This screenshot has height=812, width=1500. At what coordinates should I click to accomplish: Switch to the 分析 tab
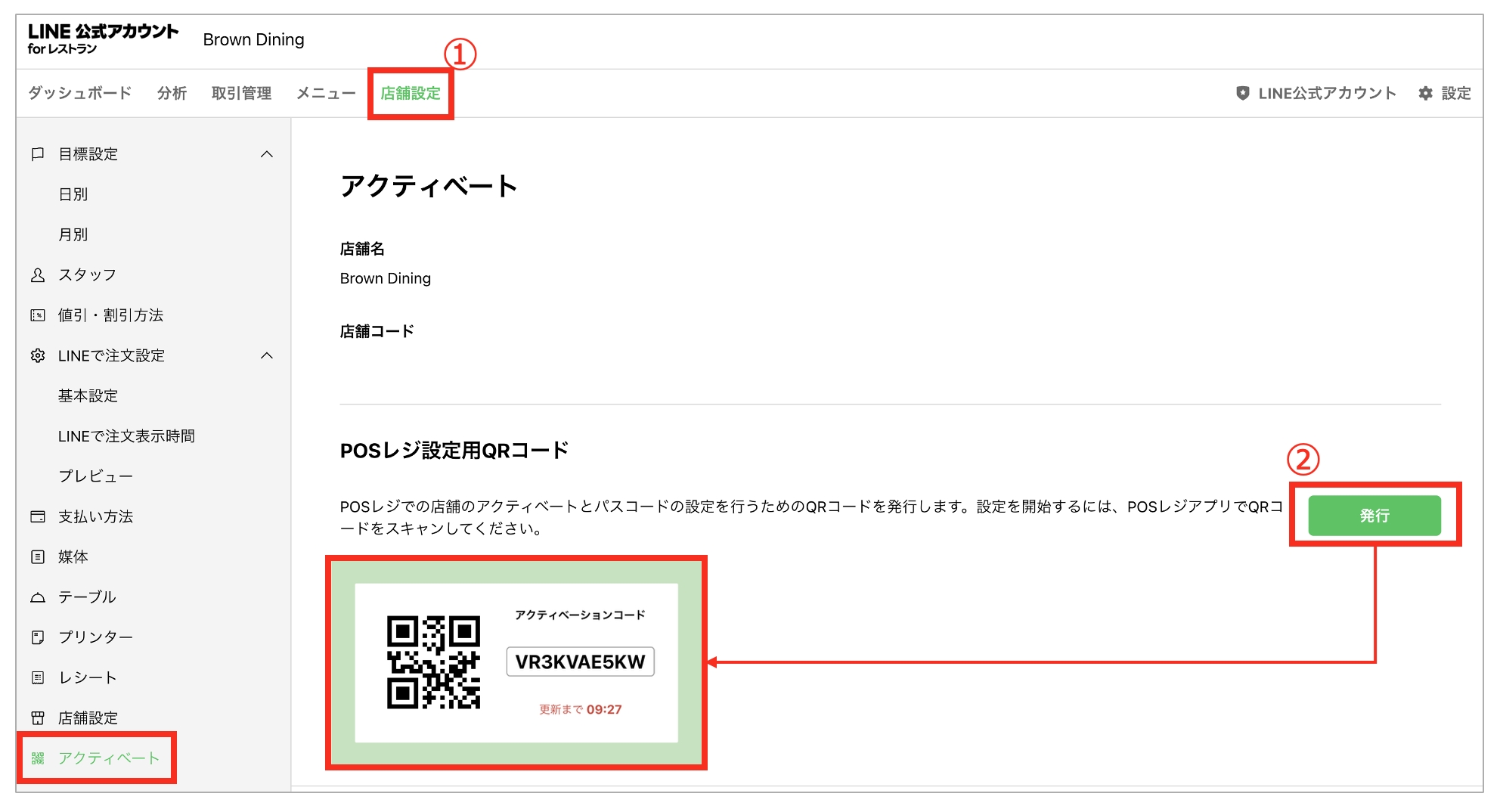172,92
